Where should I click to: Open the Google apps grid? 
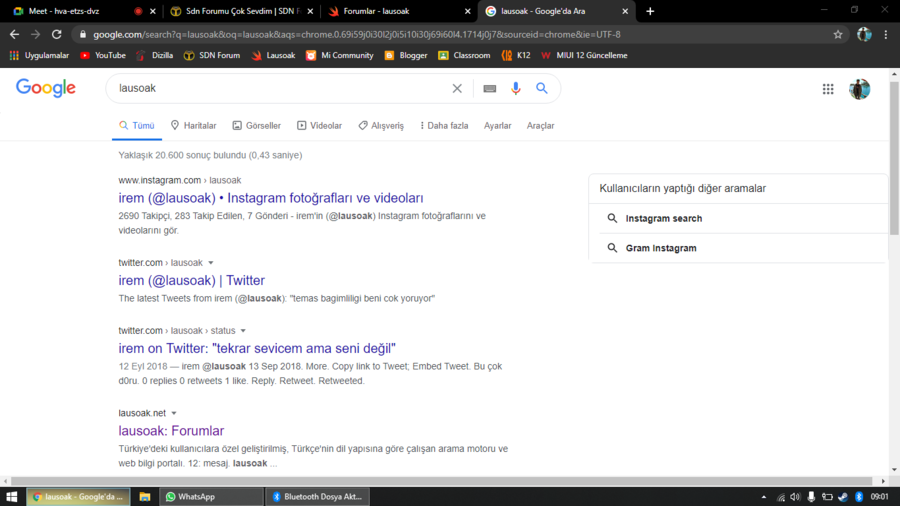828,89
